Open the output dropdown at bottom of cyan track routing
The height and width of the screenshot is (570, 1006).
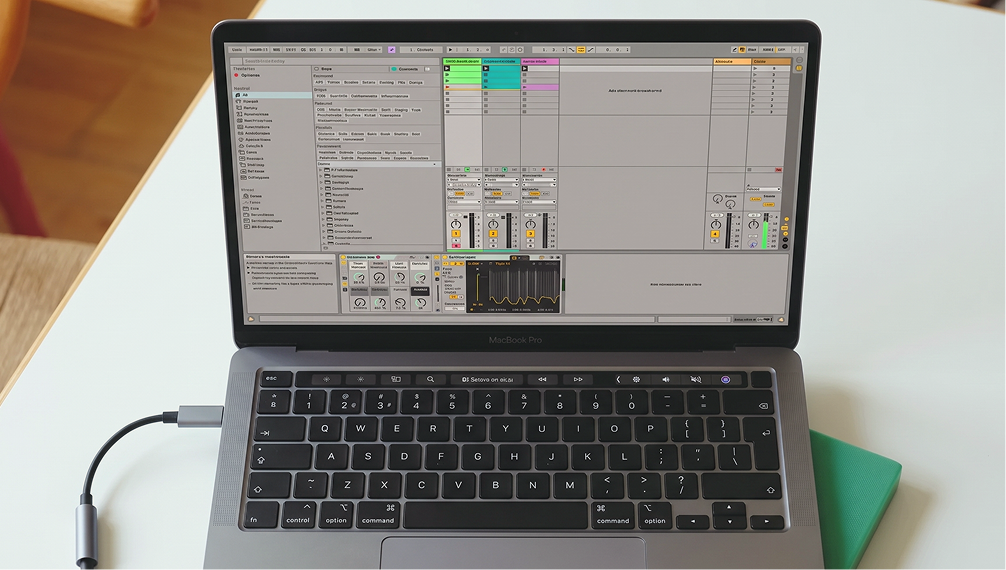(502, 202)
